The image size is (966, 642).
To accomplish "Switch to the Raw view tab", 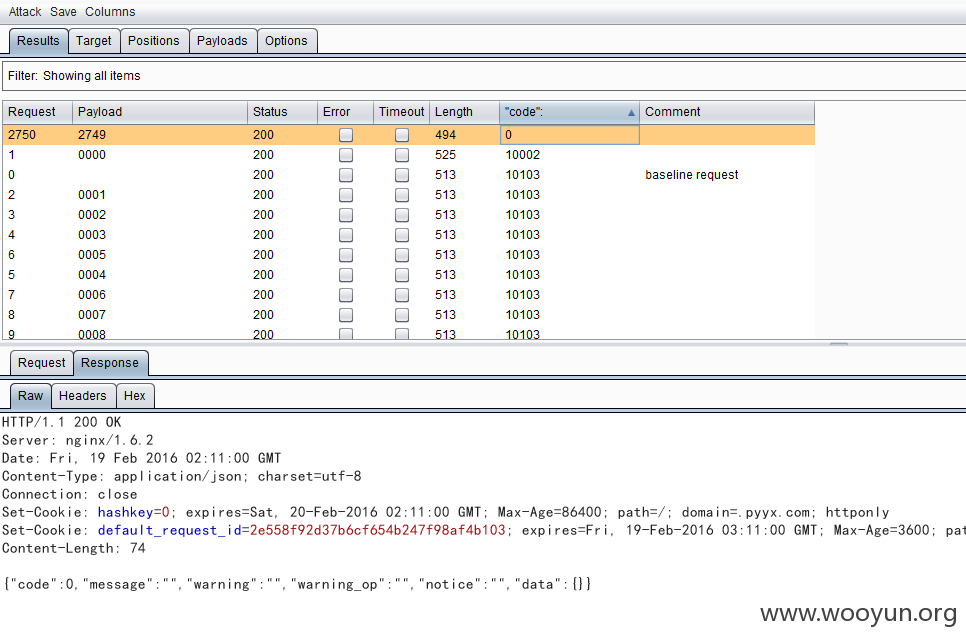I will (31, 396).
